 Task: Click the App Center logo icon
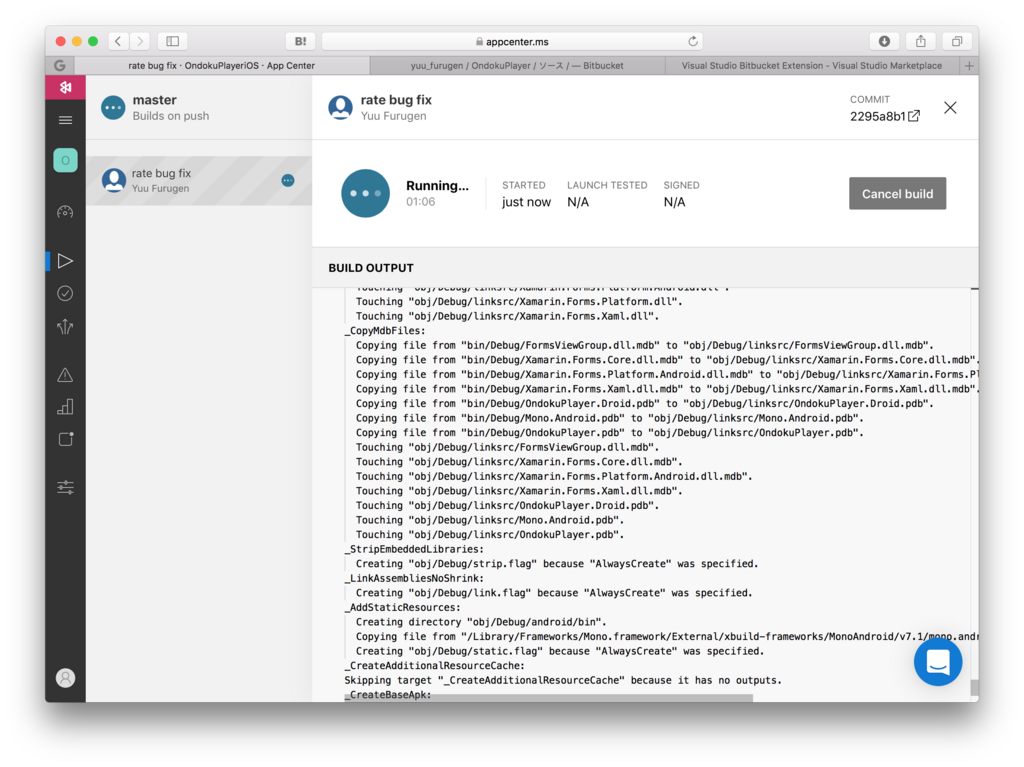(x=65, y=87)
